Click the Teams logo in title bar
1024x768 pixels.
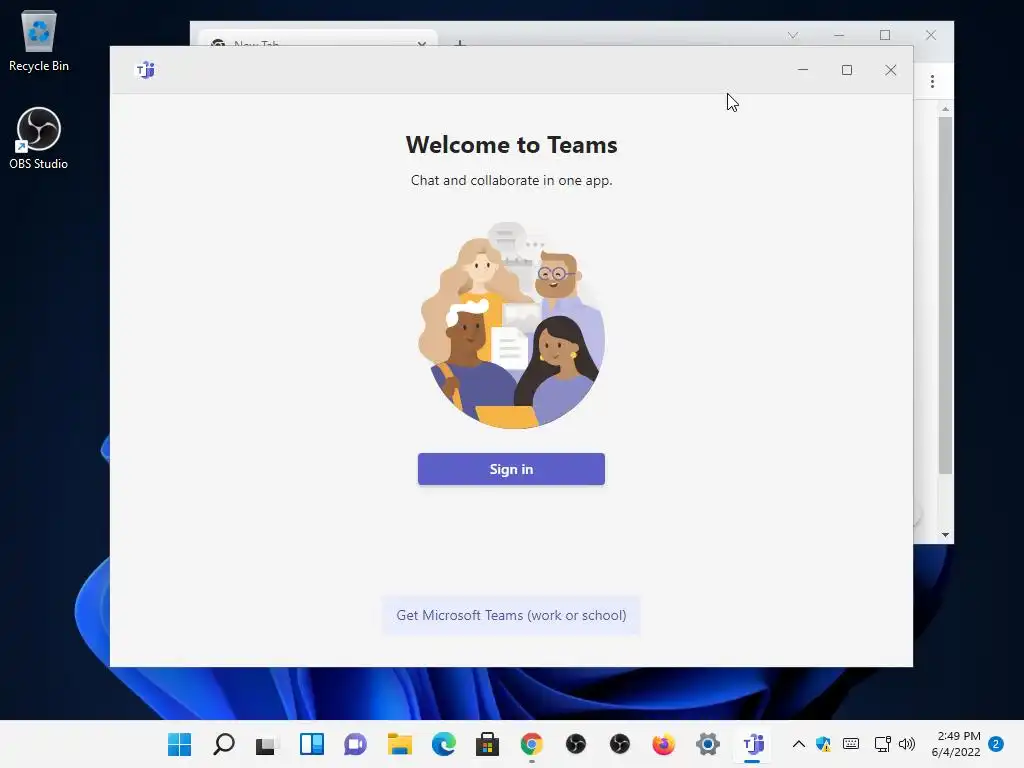(145, 70)
